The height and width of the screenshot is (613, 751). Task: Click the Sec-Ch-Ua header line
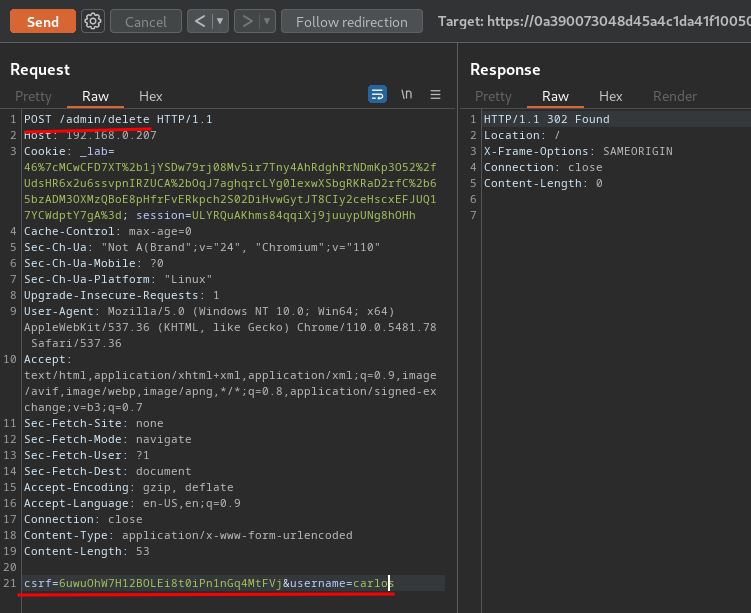click(202, 248)
